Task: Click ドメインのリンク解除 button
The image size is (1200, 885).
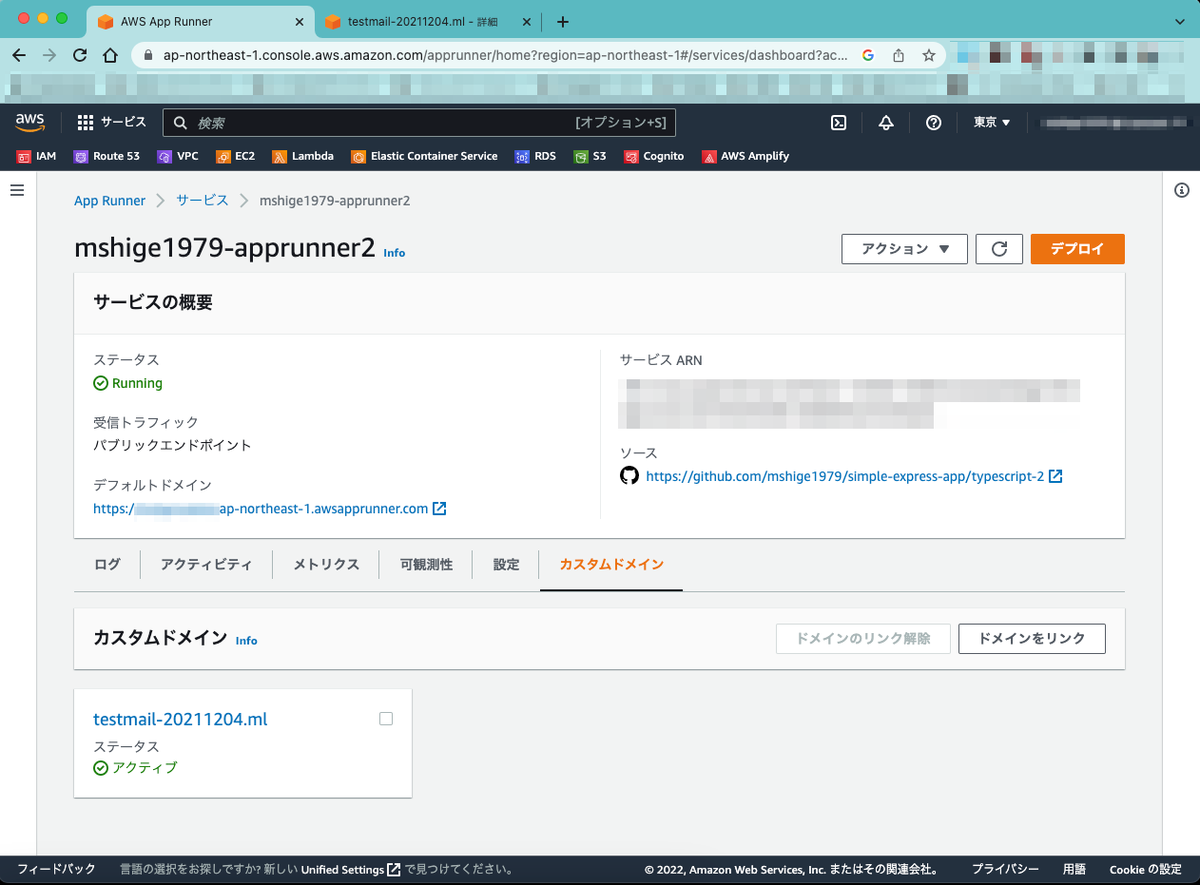Action: (x=863, y=638)
